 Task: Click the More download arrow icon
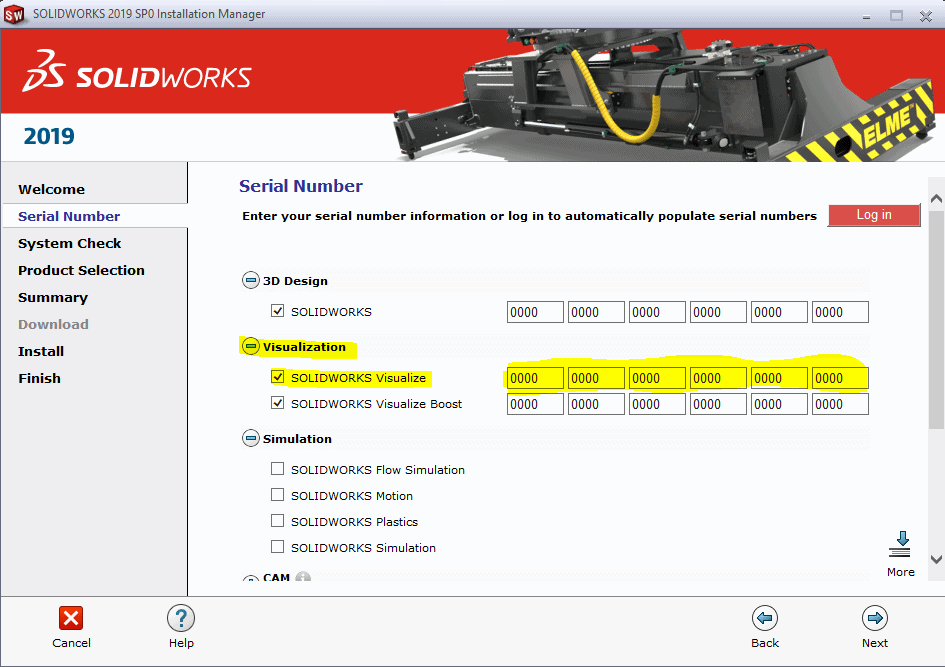coord(900,544)
